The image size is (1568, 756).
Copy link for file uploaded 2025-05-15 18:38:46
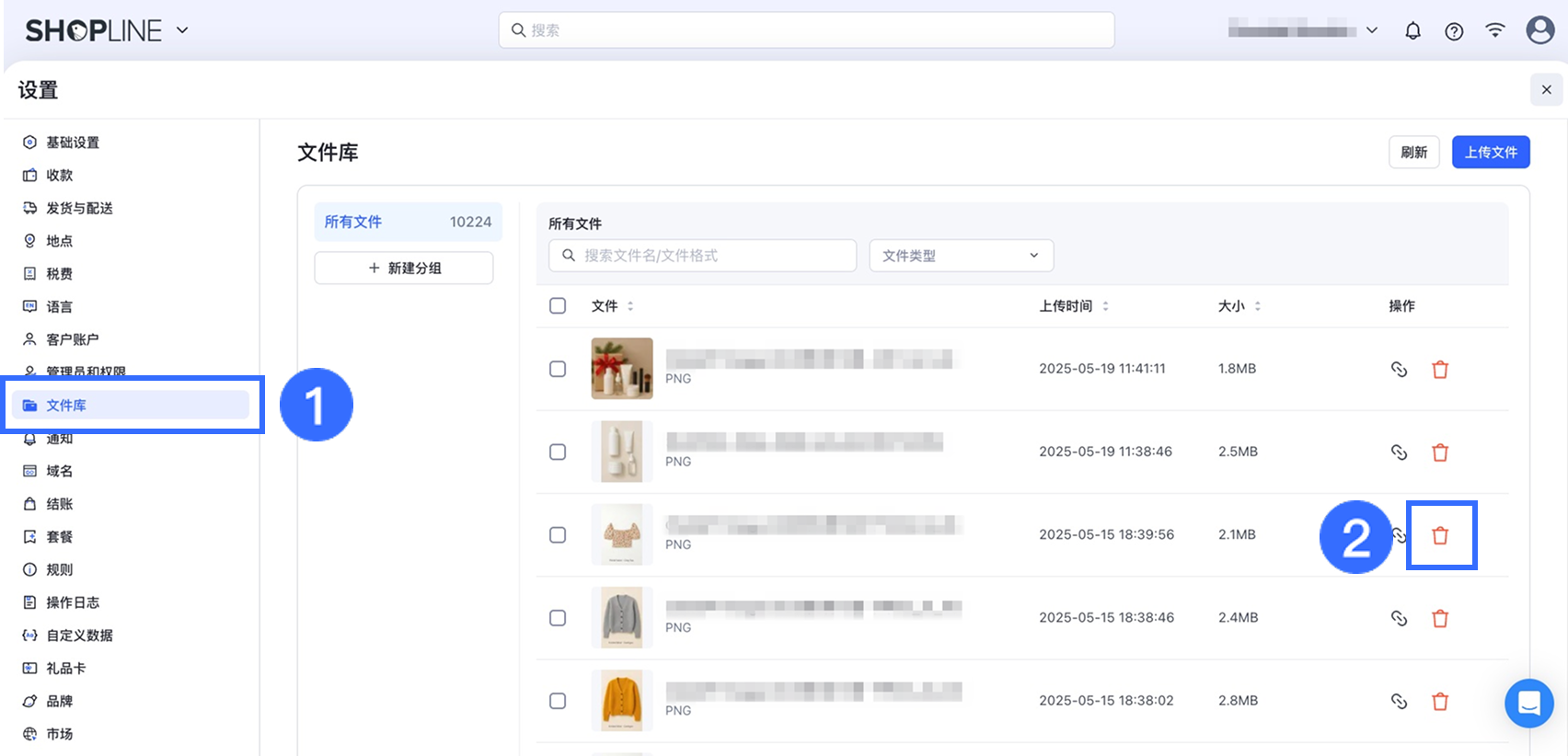[x=1399, y=618]
